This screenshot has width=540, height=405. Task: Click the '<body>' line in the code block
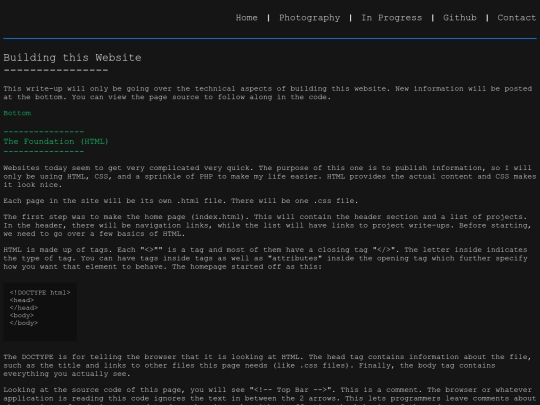[x=22, y=315]
